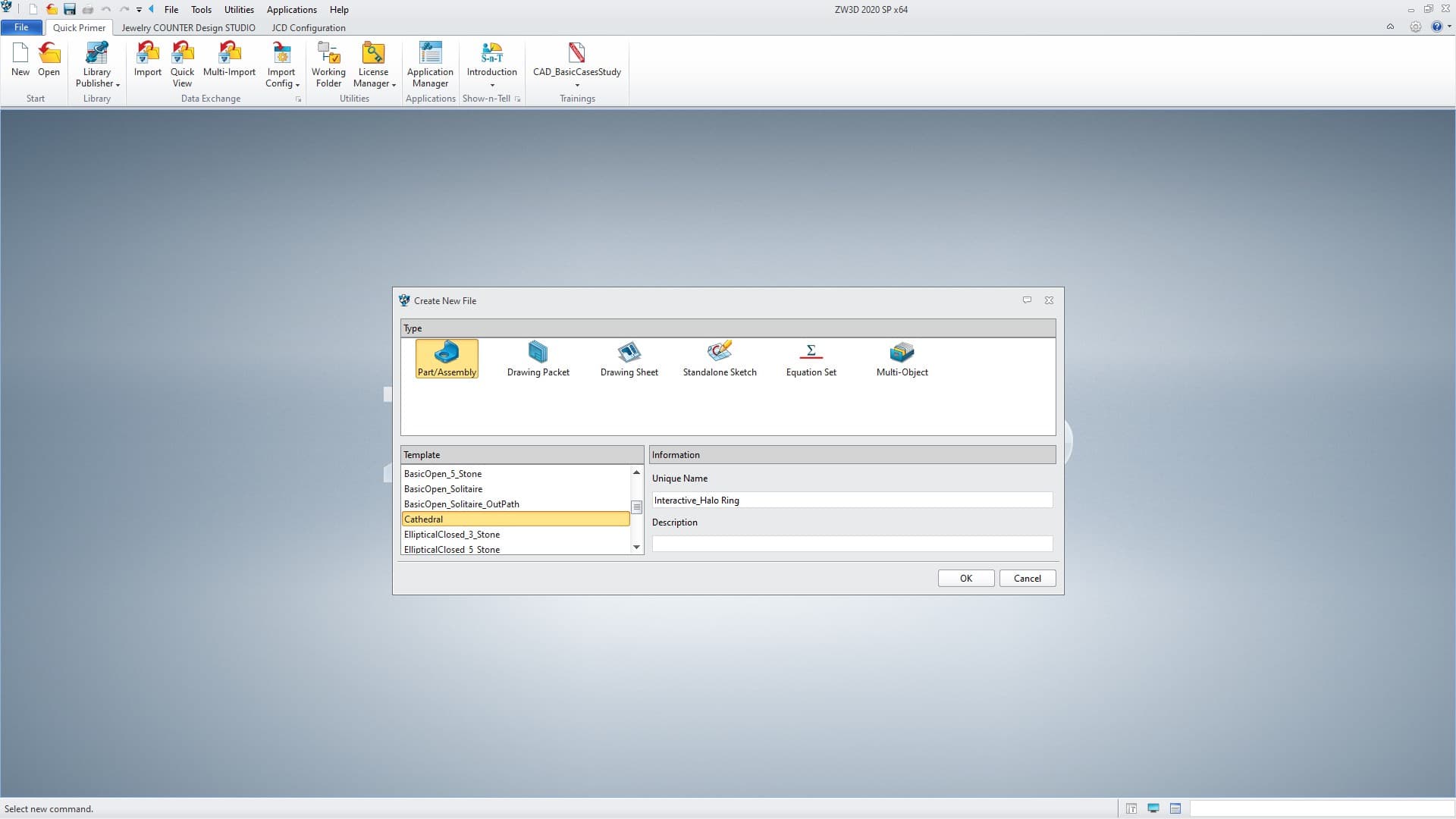Expand the Introduction dropdown arrow
Viewport: 1456px width, 819px height.
[x=491, y=85]
